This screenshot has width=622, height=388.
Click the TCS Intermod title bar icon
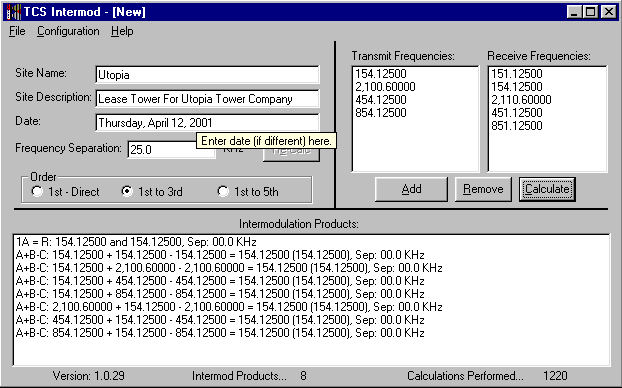click(x=13, y=12)
